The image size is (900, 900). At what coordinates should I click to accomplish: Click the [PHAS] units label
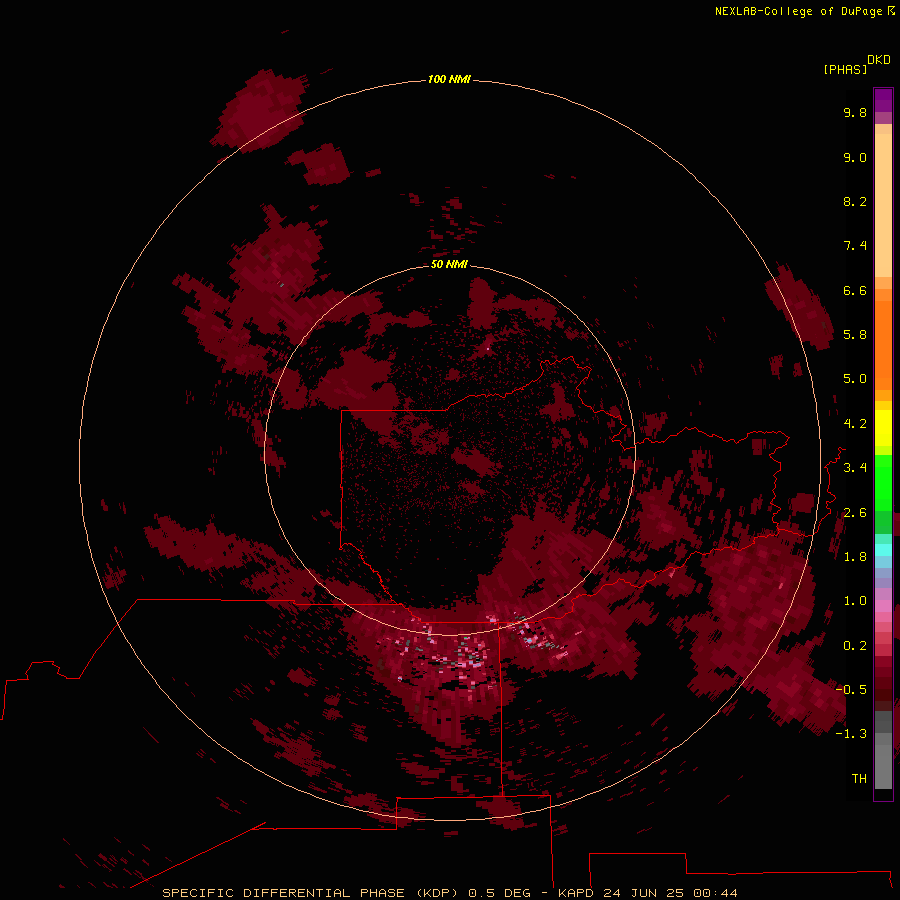[844, 69]
